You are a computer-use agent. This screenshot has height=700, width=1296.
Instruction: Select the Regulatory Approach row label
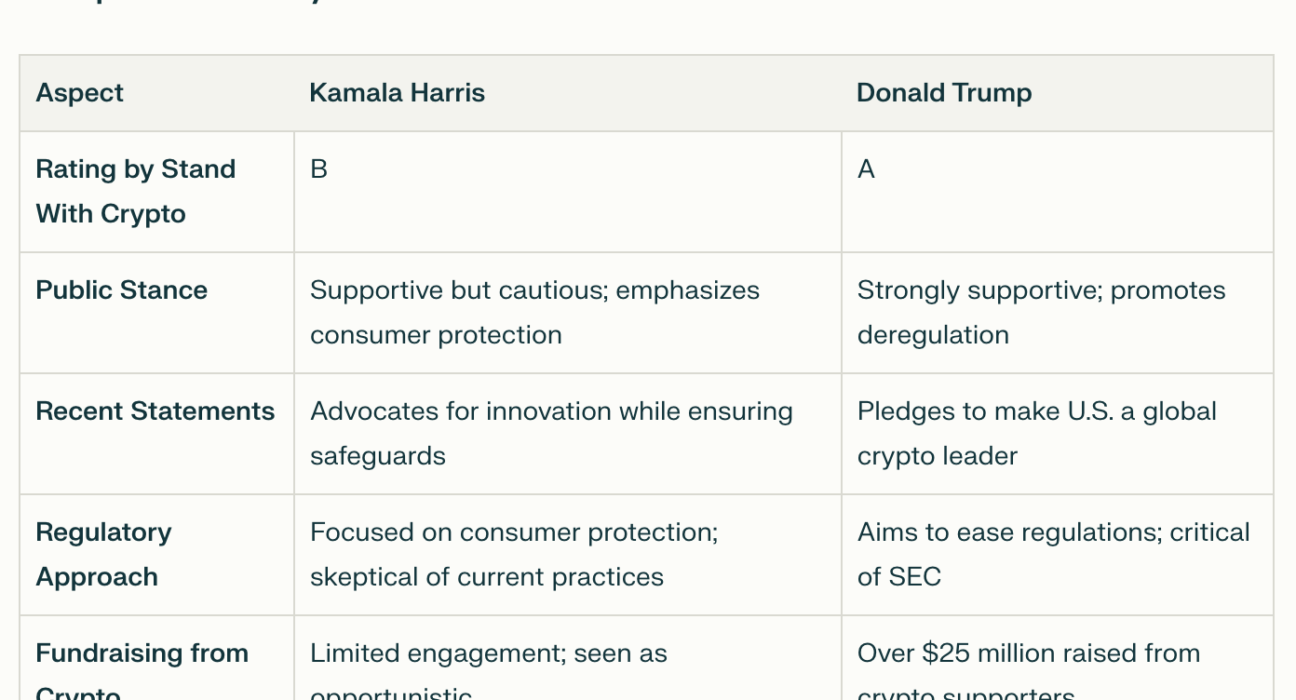point(104,554)
